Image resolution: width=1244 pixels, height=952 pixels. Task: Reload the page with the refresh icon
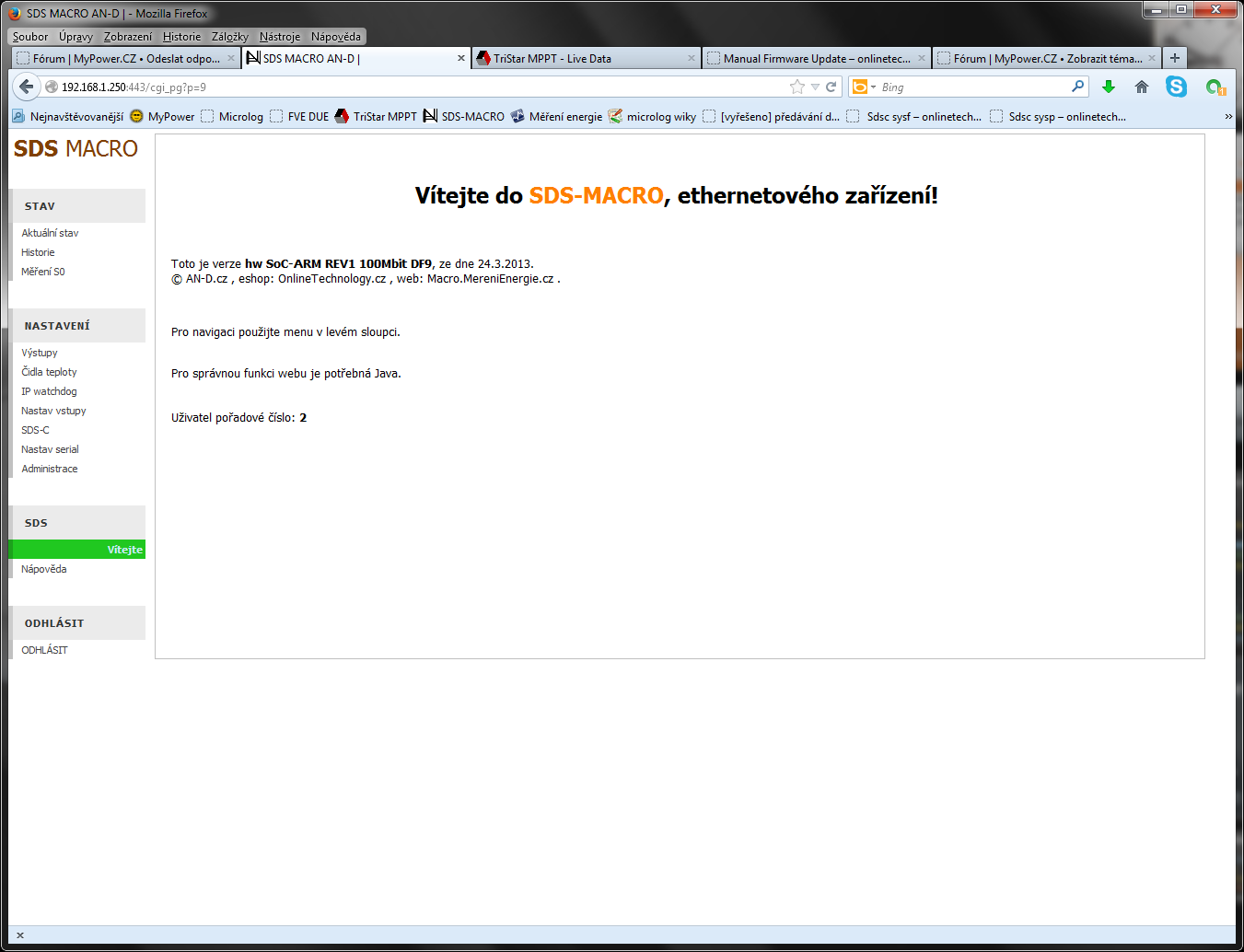click(x=831, y=87)
